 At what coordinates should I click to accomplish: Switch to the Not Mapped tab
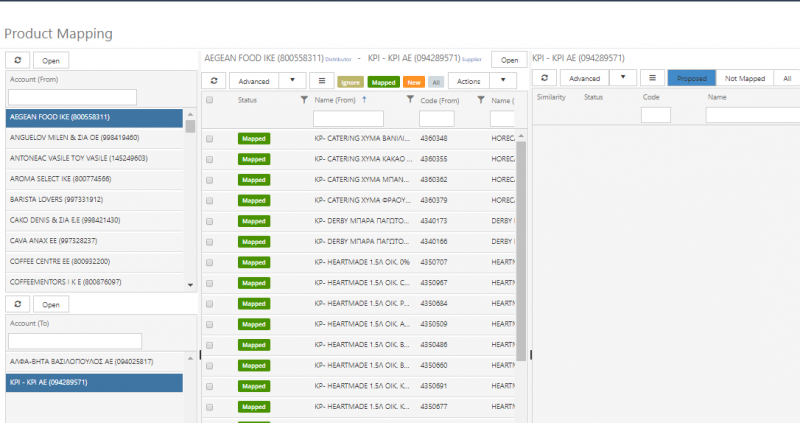pyautogui.click(x=745, y=78)
